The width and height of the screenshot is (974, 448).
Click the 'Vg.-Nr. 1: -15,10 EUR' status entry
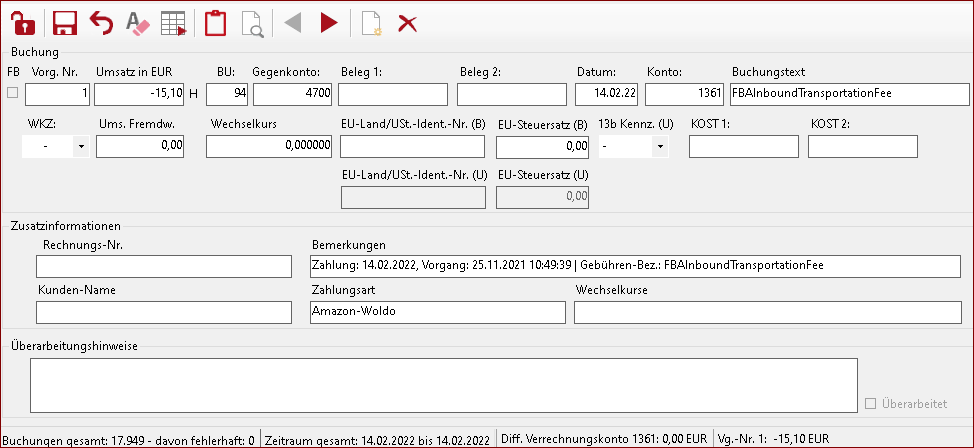point(773,439)
